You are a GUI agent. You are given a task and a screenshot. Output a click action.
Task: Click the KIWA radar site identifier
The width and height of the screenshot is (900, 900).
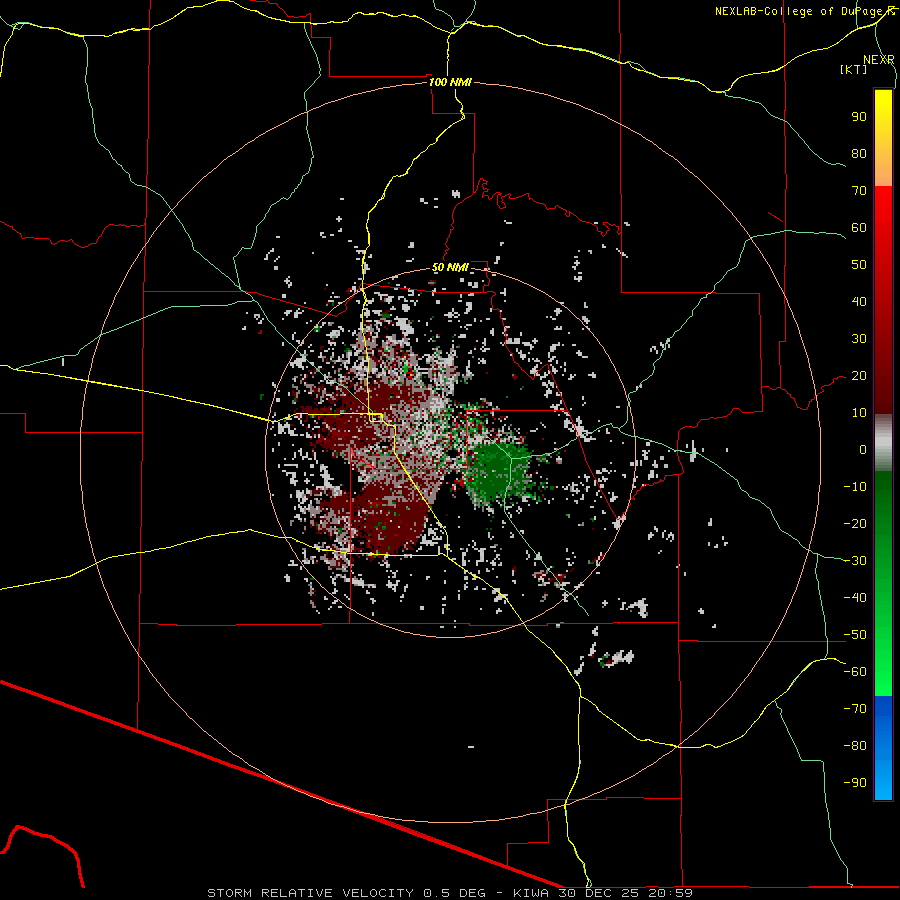[x=530, y=893]
